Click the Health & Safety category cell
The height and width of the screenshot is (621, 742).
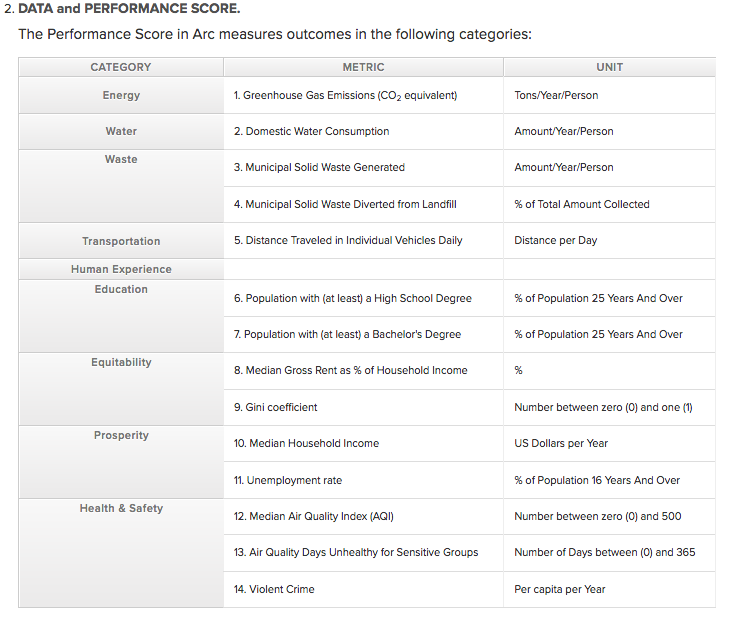121,508
